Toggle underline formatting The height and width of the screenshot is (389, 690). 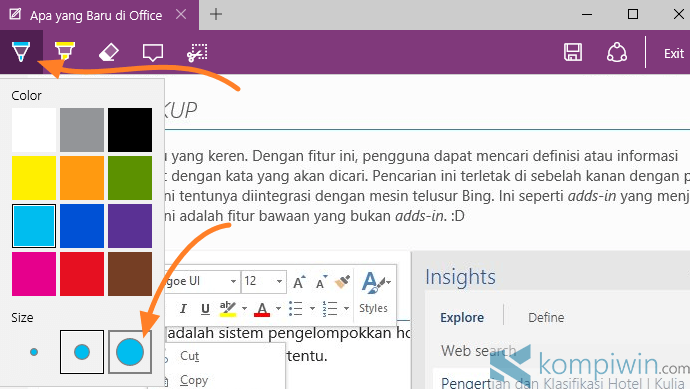click(205, 309)
